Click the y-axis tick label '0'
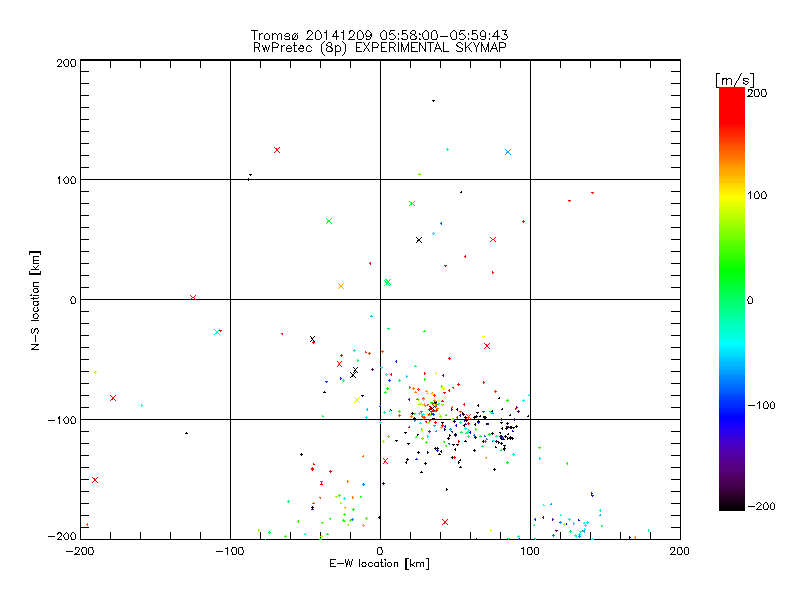Viewport: 800px width, 600px height. coord(73,300)
